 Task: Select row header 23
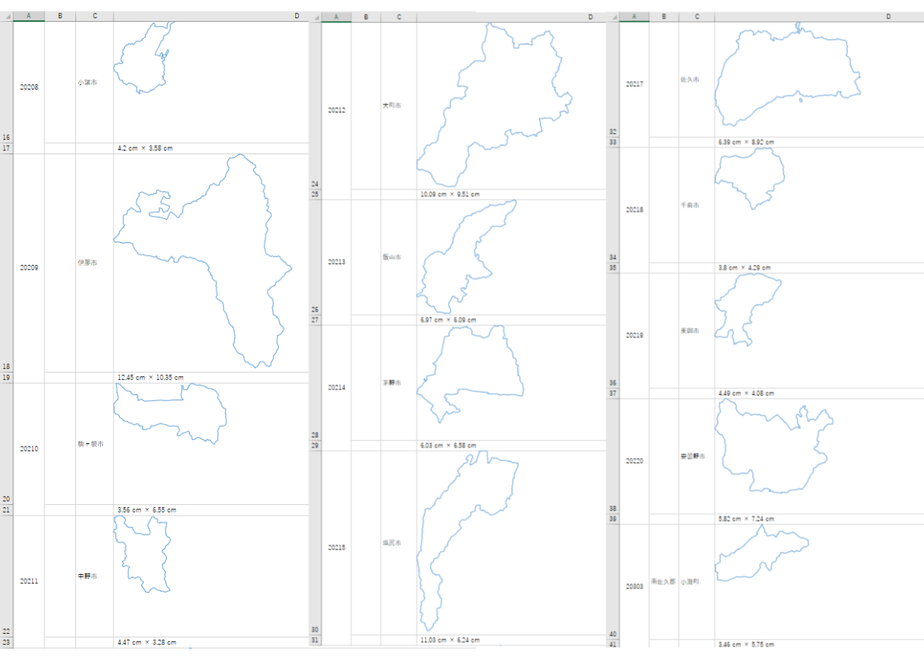coord(6,642)
